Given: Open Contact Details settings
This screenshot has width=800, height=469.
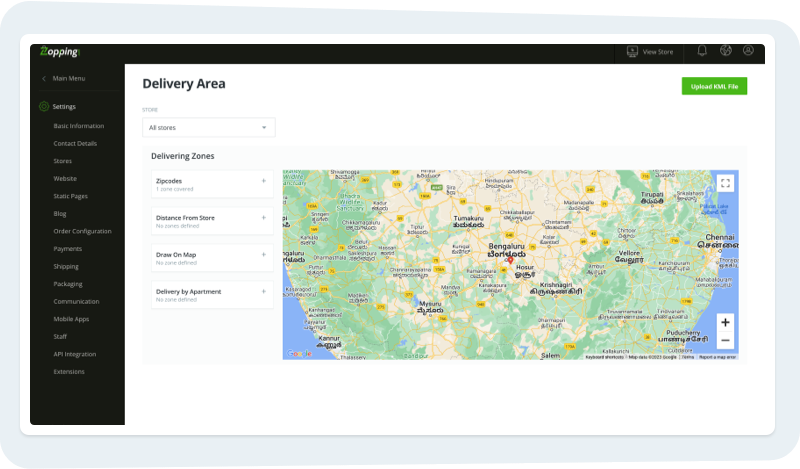Looking at the screenshot, I should tap(75, 143).
